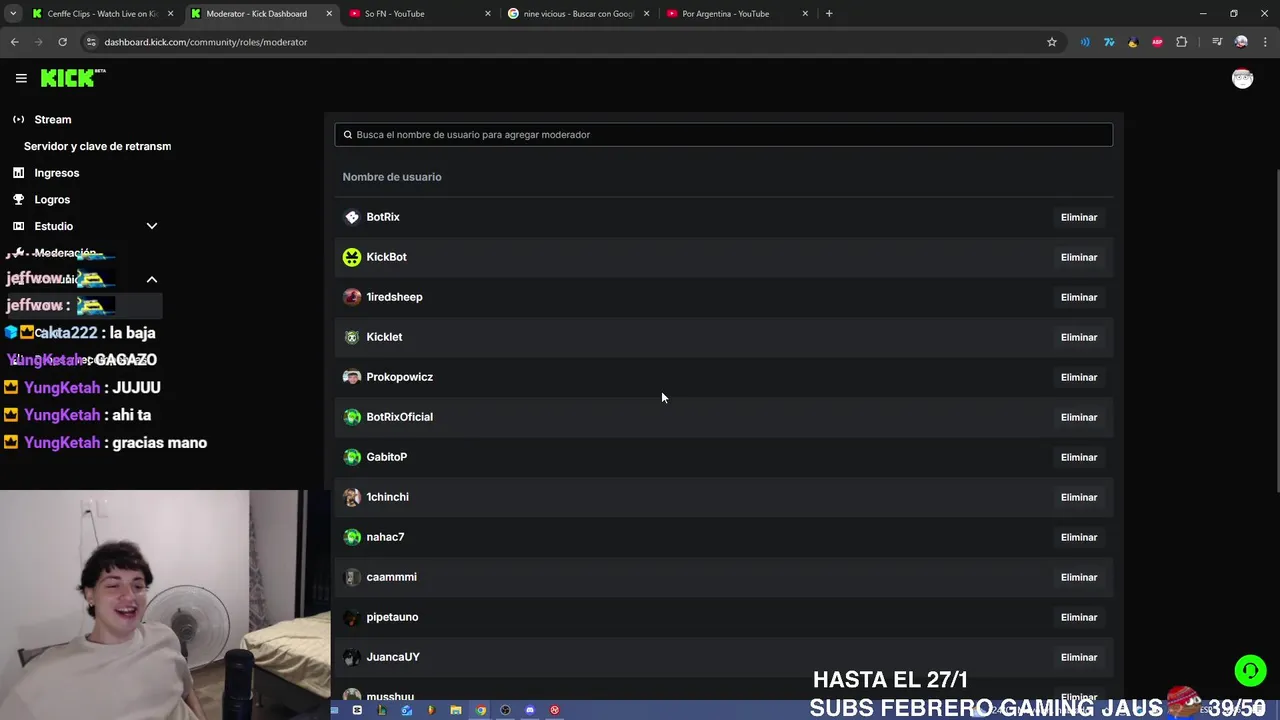Remove BotRix as moderator
Image resolution: width=1280 pixels, height=720 pixels.
click(x=1079, y=217)
